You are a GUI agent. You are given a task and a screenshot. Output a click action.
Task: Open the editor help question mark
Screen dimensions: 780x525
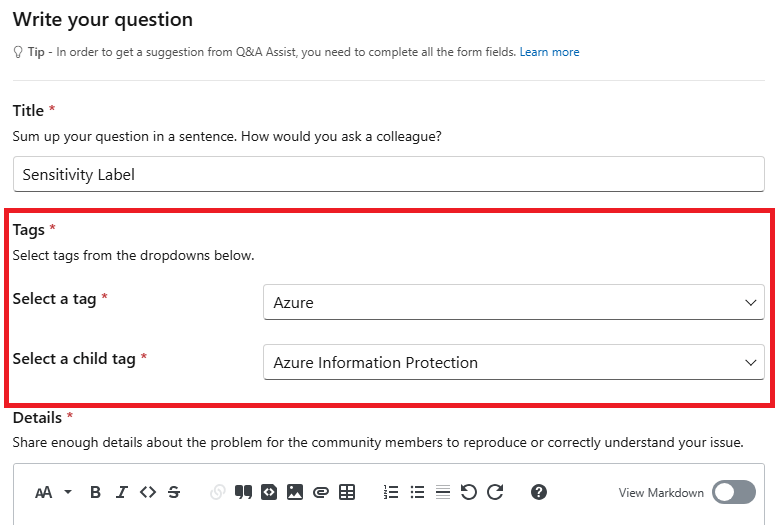point(539,492)
